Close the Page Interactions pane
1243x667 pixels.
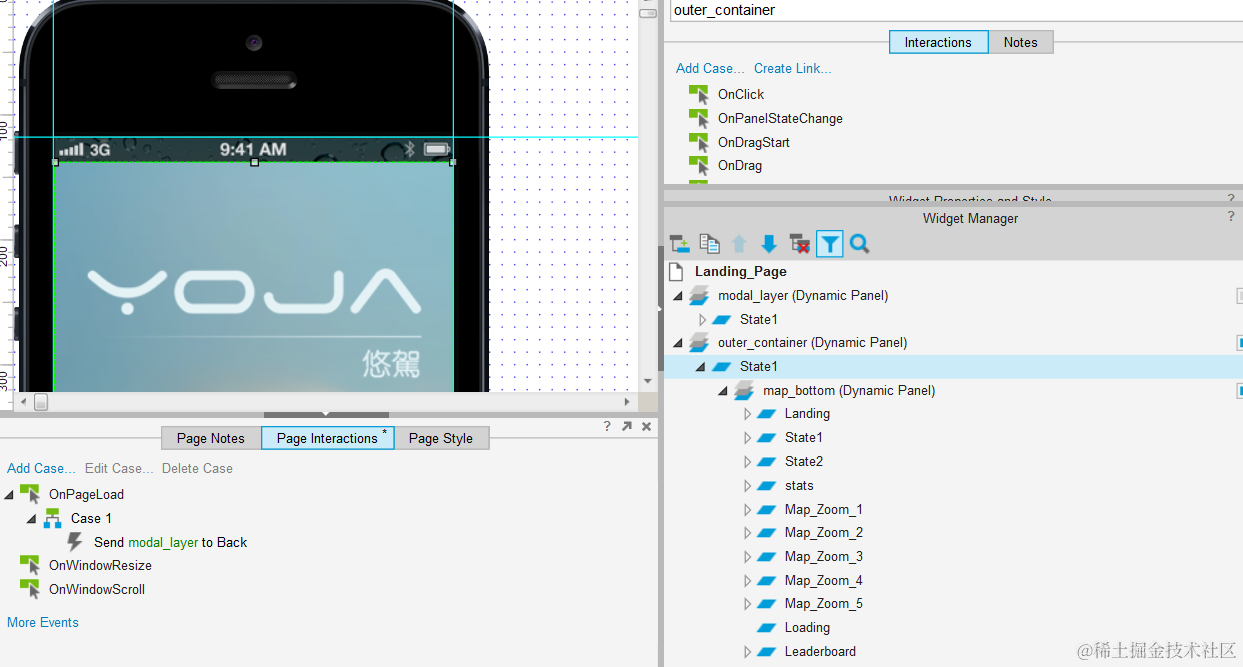click(646, 426)
